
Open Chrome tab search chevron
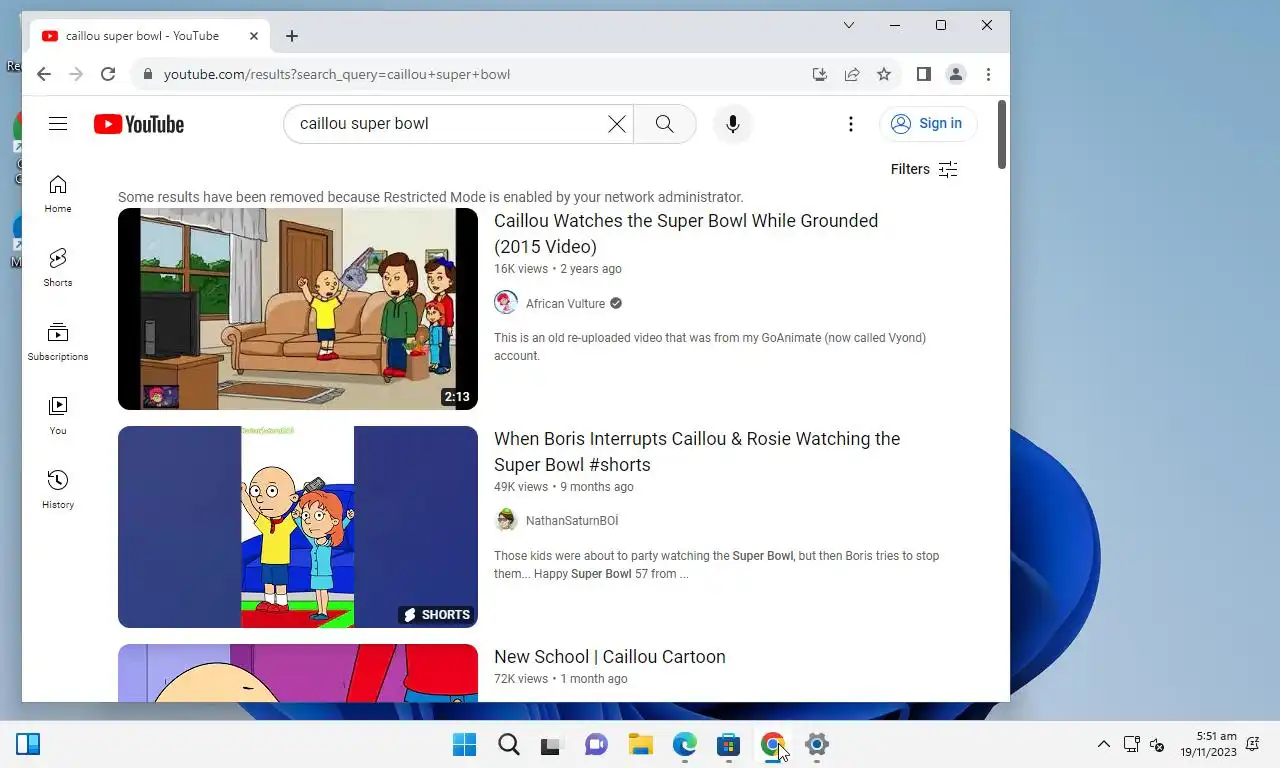pos(849,25)
